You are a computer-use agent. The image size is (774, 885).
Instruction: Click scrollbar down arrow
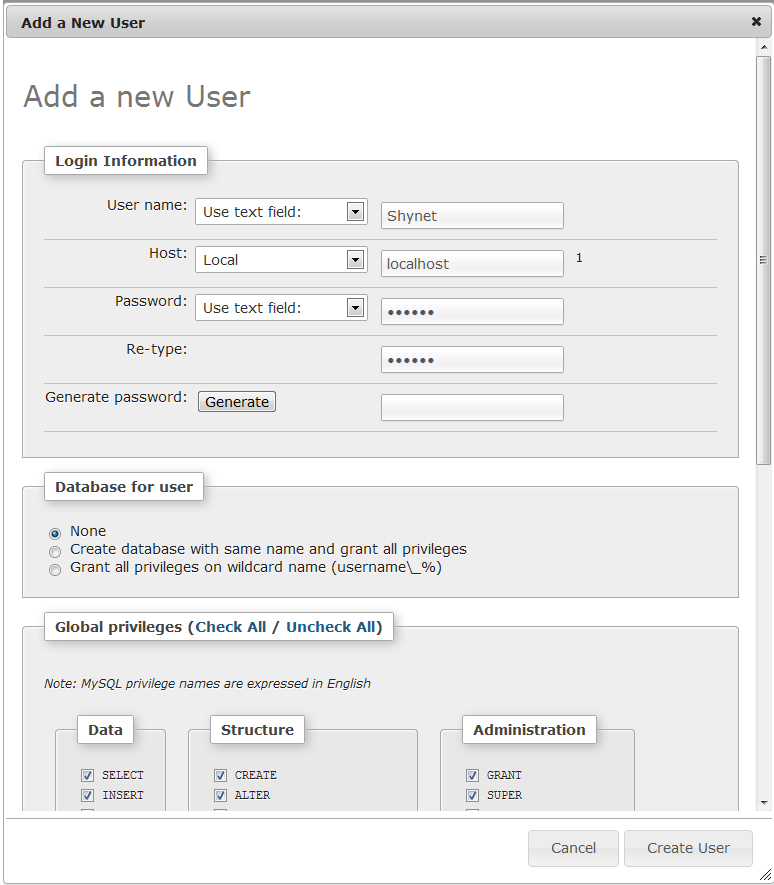click(x=763, y=802)
